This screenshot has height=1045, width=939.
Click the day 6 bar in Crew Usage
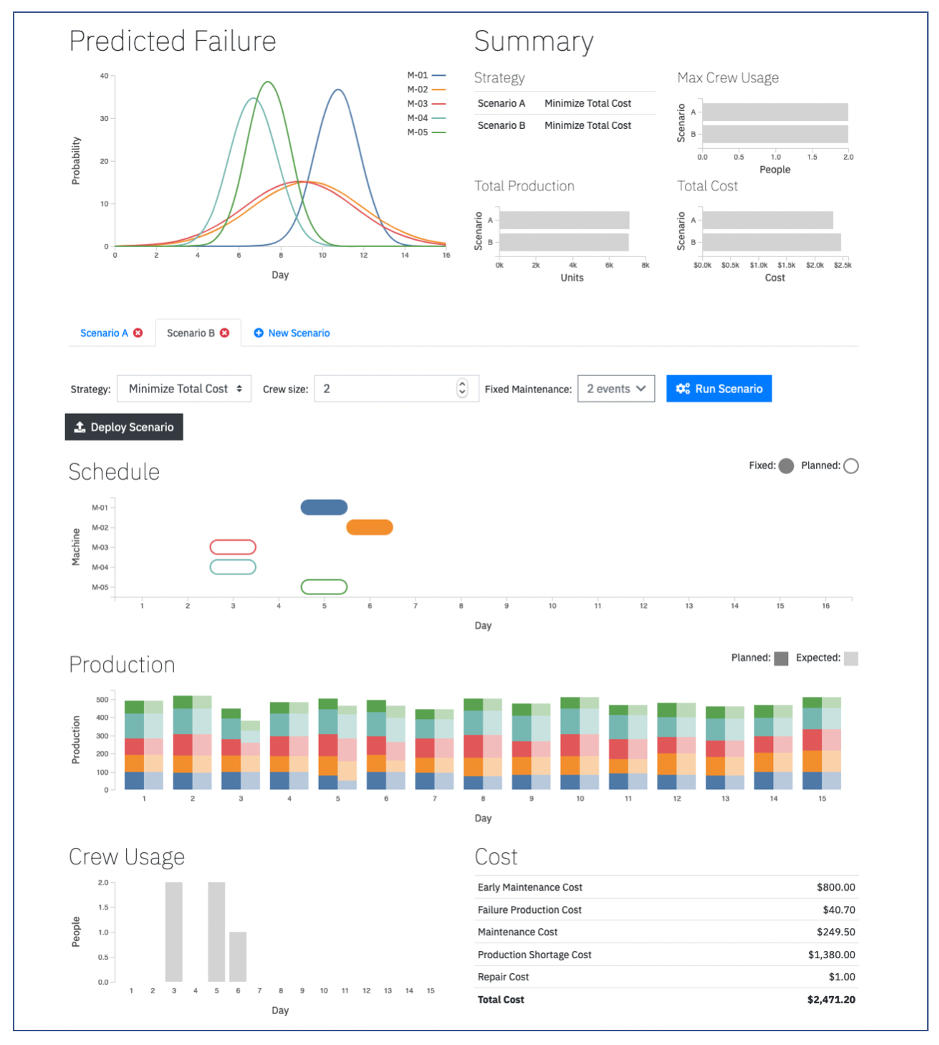[x=238, y=957]
